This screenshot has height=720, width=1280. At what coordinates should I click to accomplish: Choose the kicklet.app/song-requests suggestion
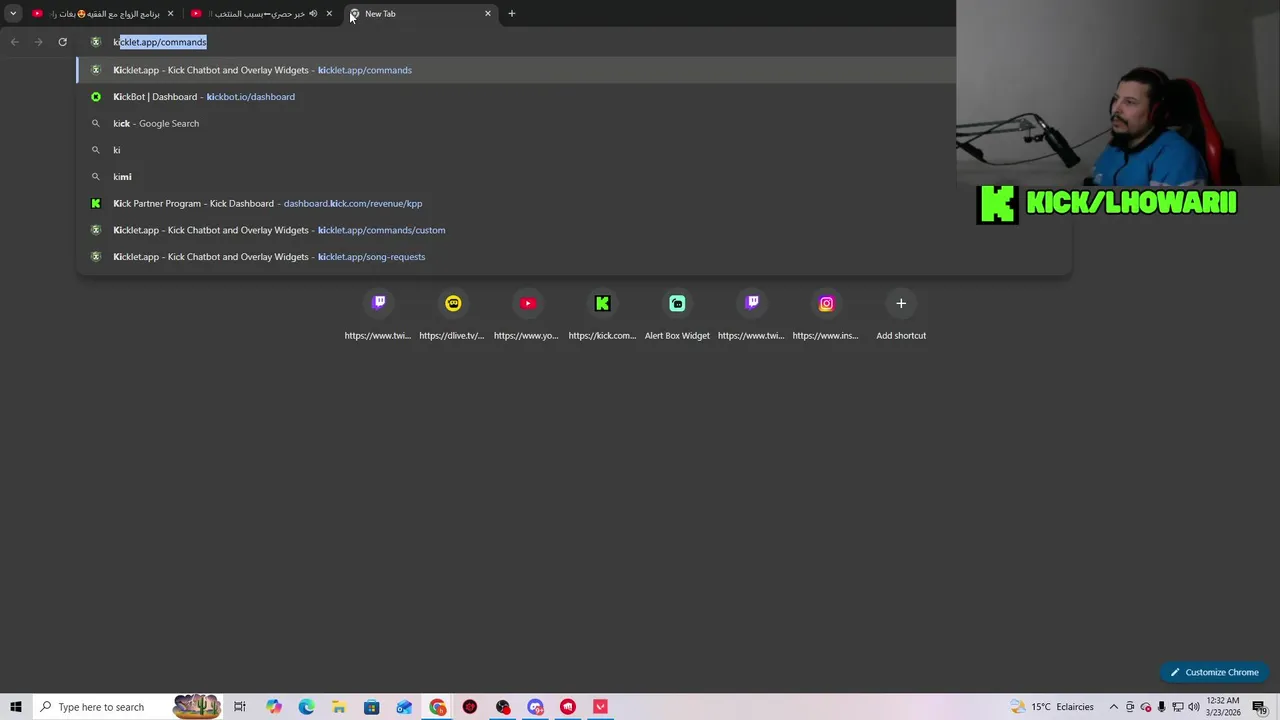coord(573,257)
